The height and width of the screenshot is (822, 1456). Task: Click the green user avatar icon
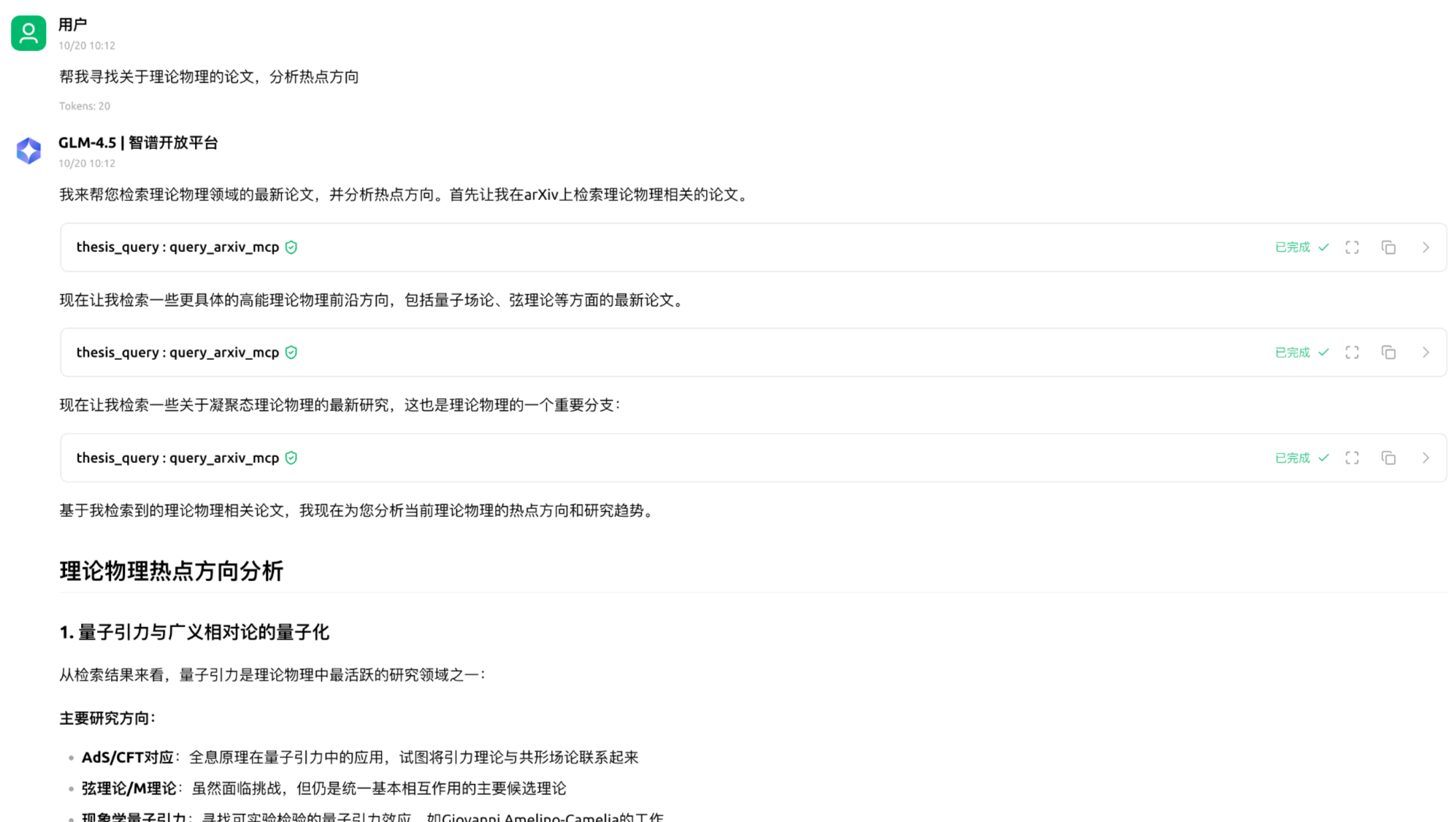[28, 34]
